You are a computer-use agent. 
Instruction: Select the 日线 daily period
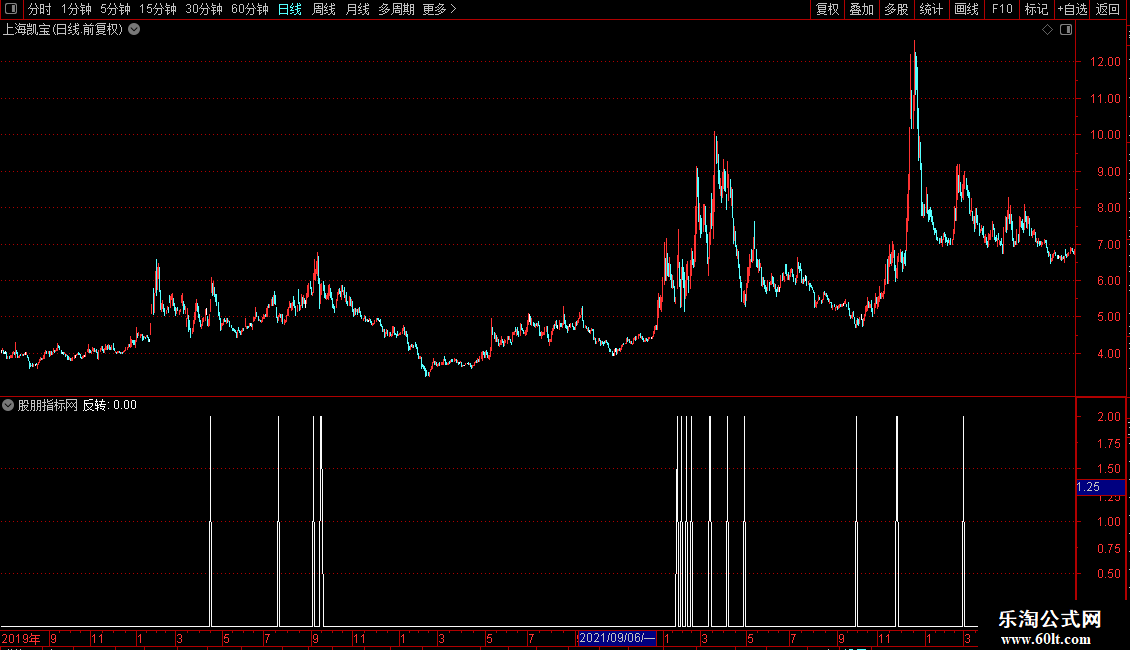tap(290, 9)
